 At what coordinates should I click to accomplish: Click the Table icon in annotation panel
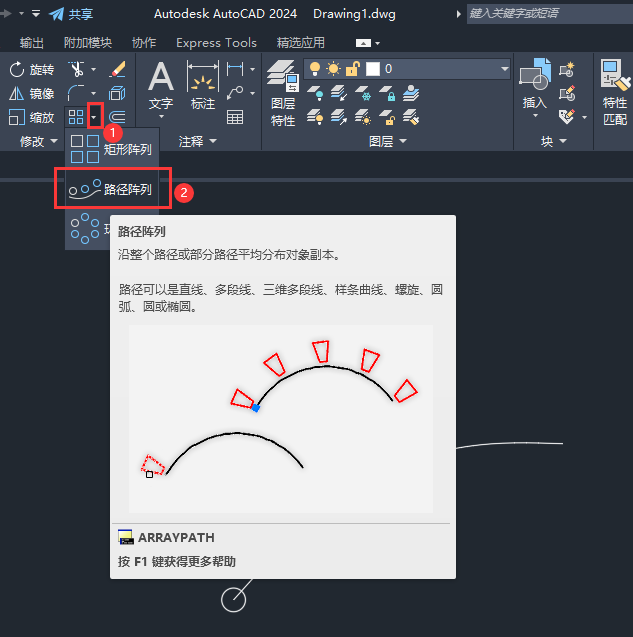[x=235, y=117]
